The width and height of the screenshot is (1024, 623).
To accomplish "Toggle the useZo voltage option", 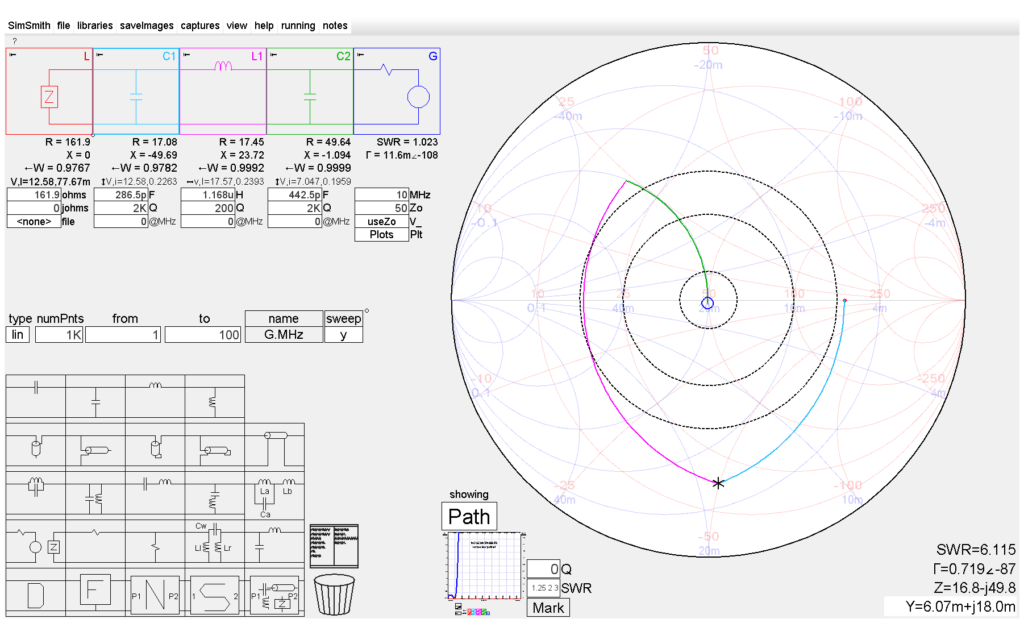I will [381, 221].
